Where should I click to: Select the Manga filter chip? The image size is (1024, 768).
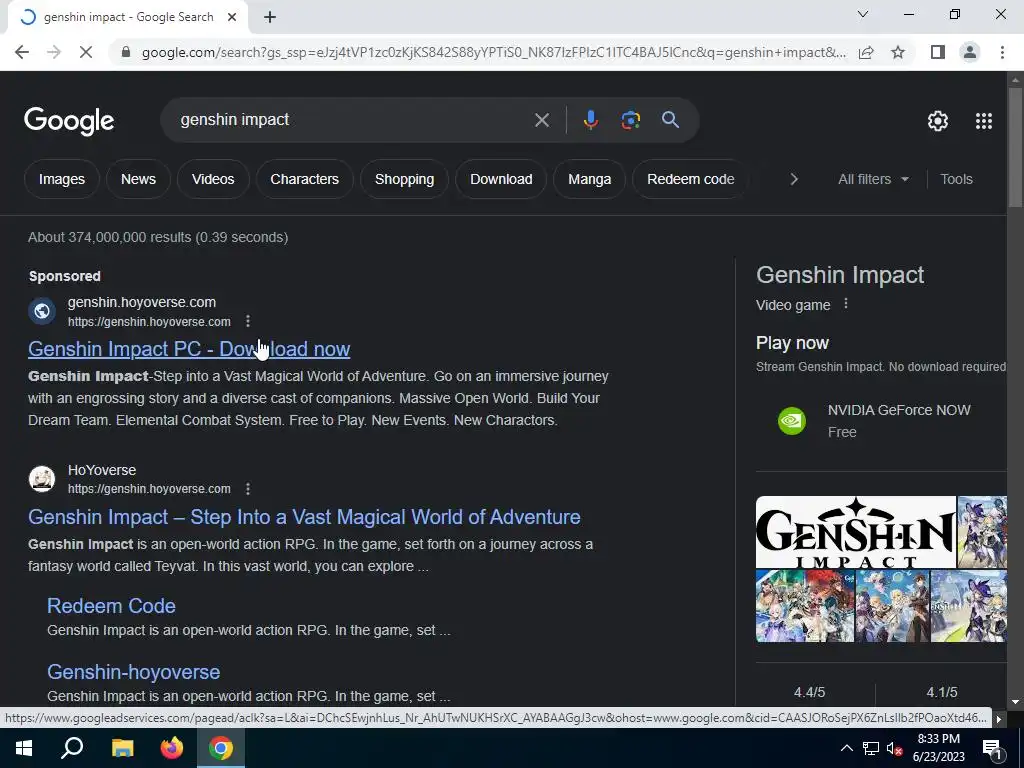[x=590, y=179]
